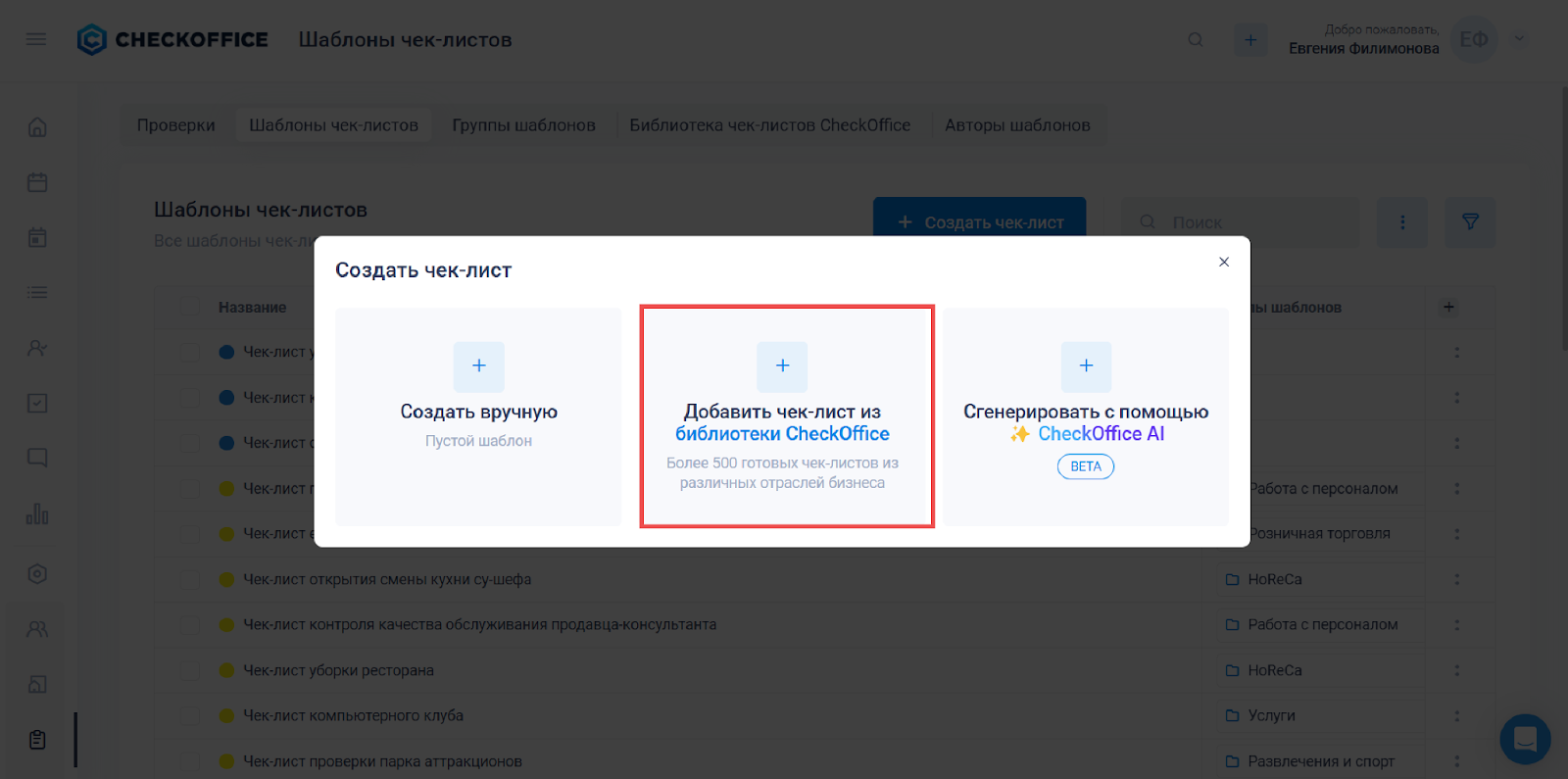
Task: Open the hexagon settings icon in the sidebar
Action: coord(37,574)
